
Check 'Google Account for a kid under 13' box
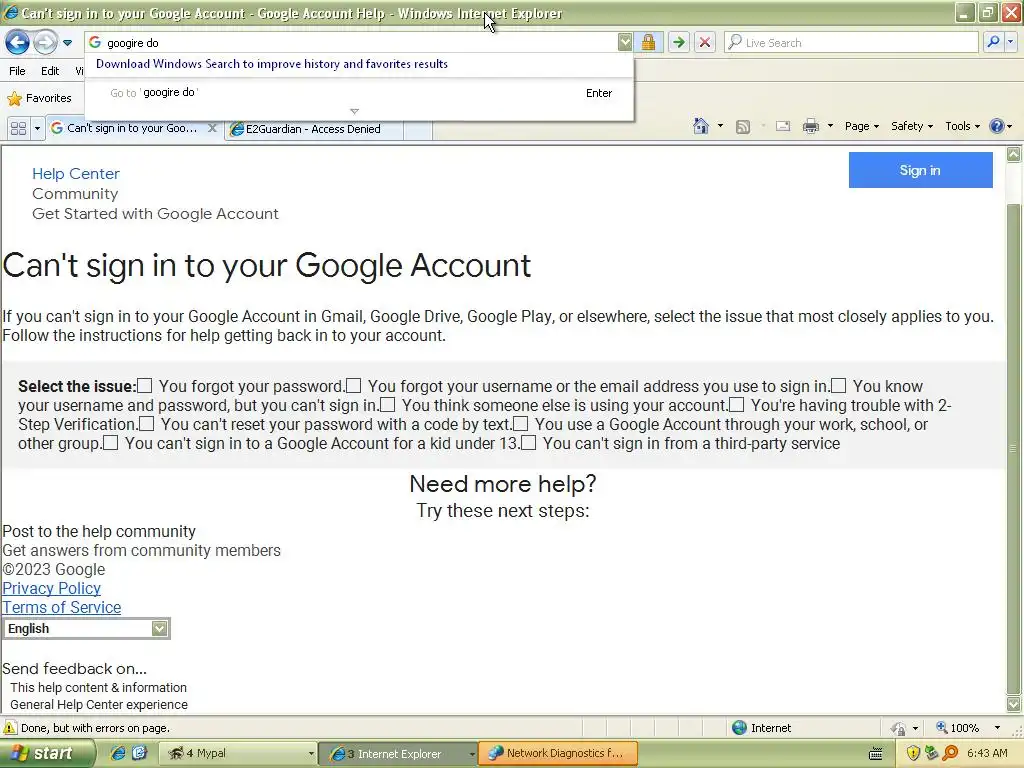(111, 443)
